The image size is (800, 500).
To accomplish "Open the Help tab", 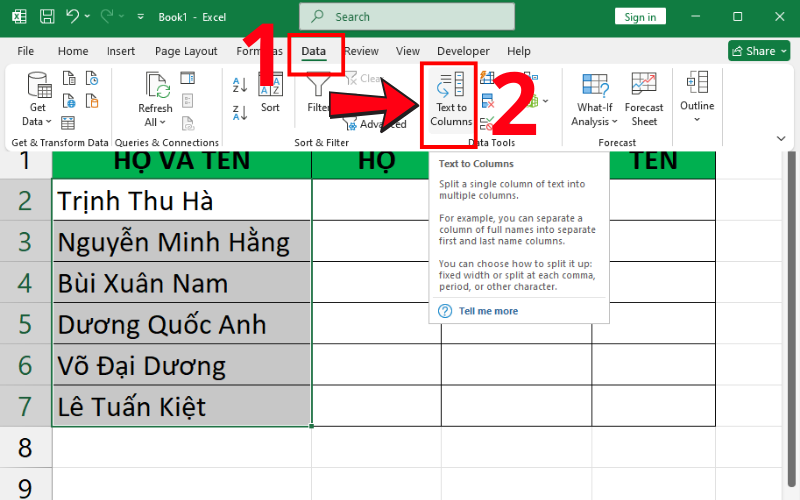I will pyautogui.click(x=519, y=51).
